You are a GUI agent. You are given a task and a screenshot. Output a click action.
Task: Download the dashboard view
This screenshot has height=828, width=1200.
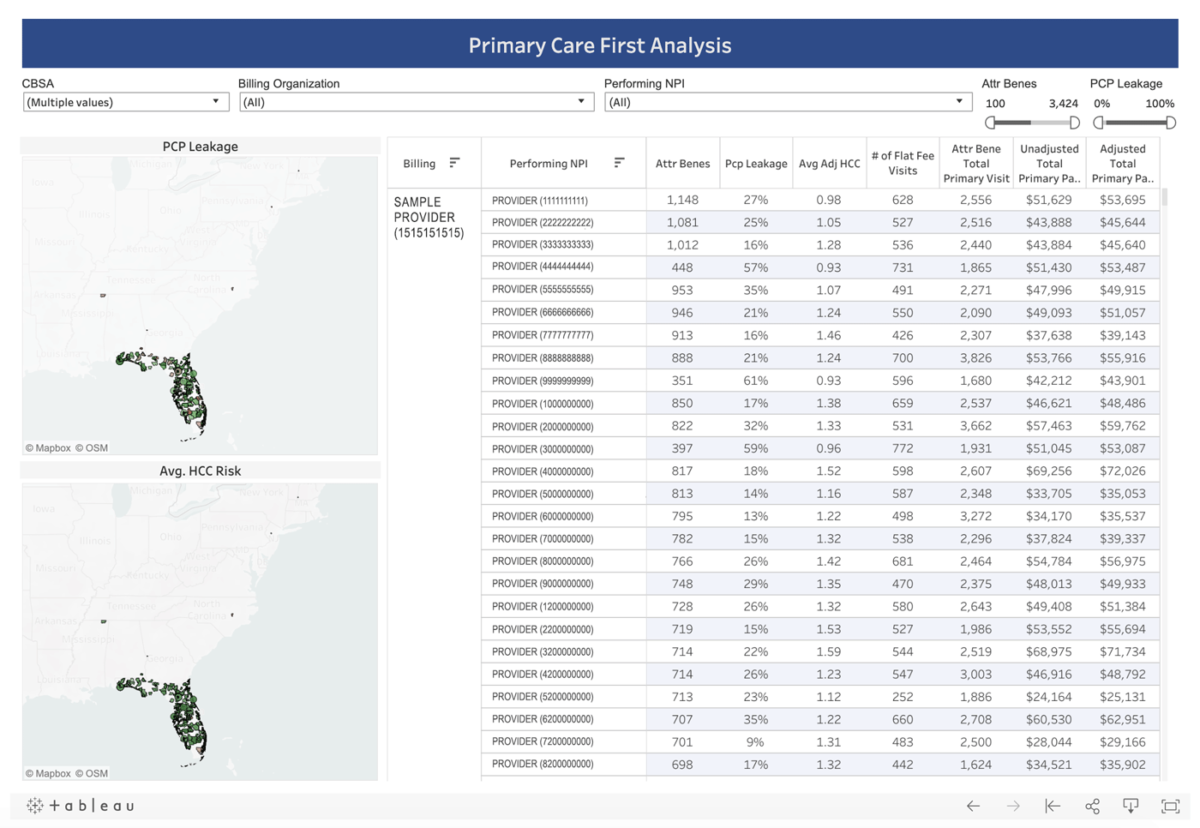[x=1131, y=806]
